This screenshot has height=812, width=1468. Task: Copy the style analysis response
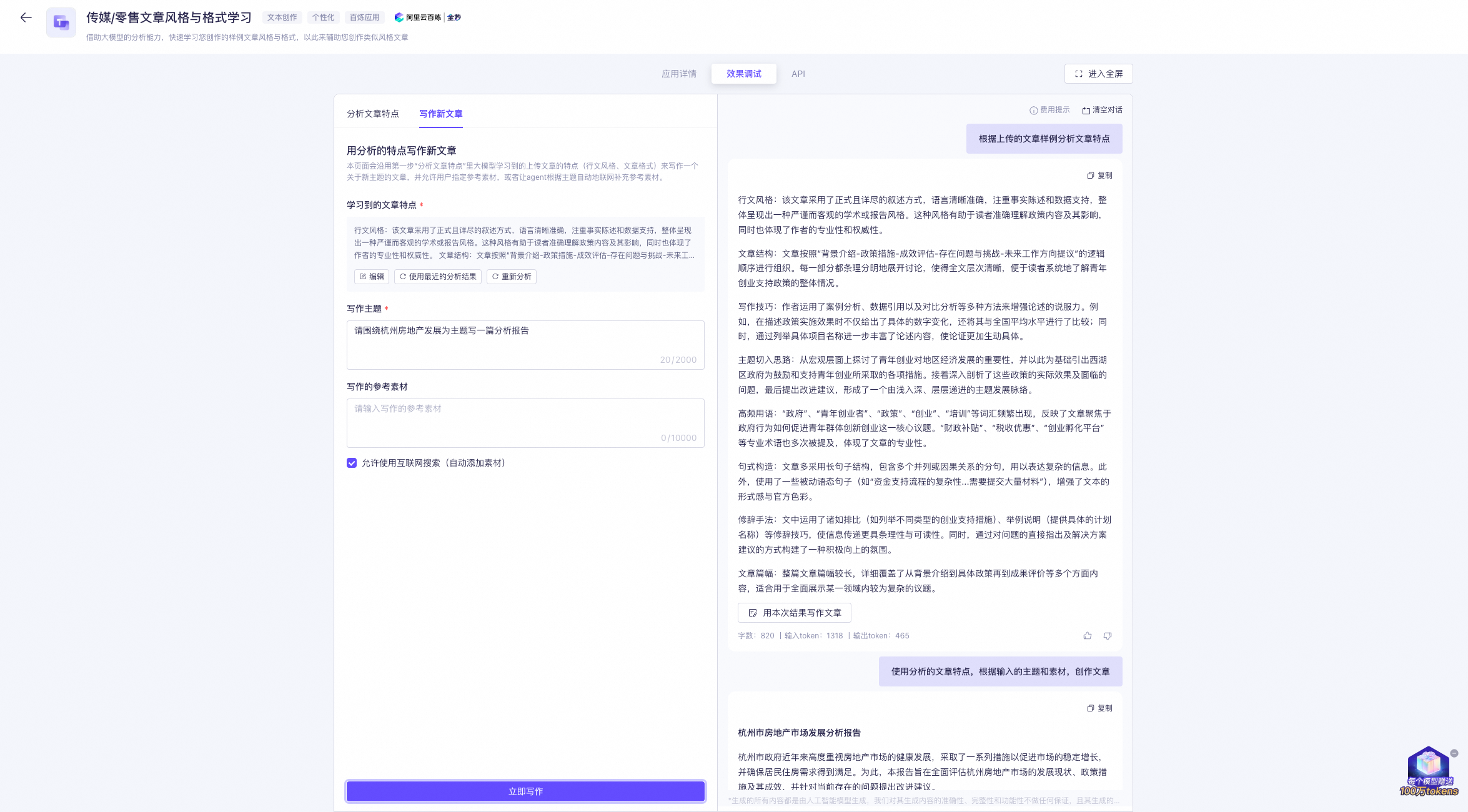pyautogui.click(x=1100, y=176)
